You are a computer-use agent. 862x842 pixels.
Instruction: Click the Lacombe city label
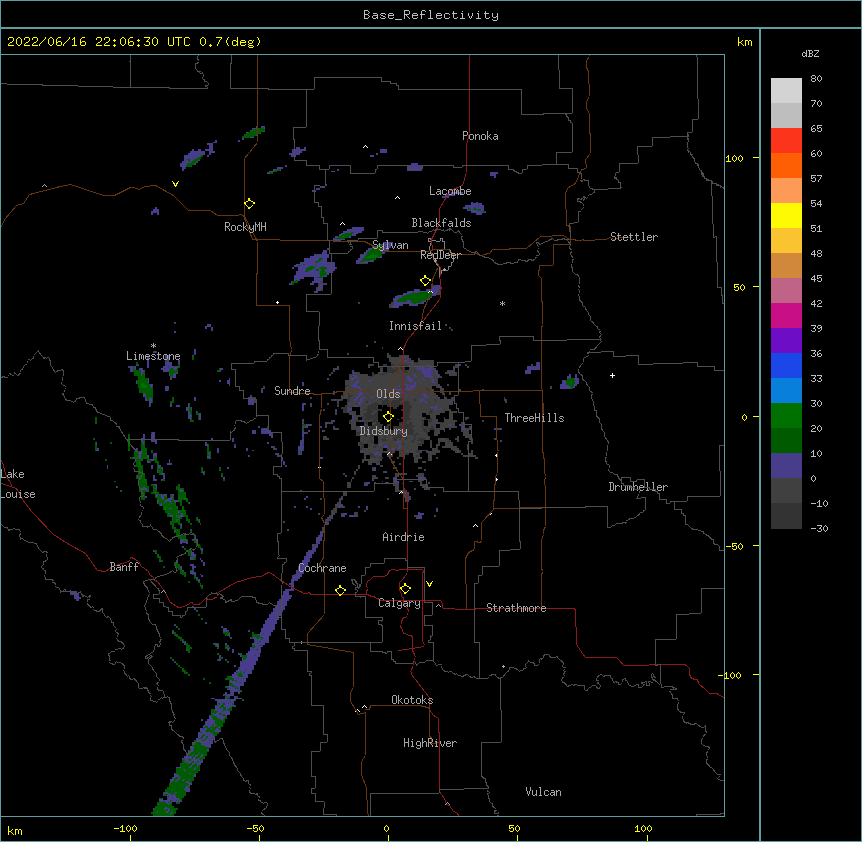click(450, 191)
